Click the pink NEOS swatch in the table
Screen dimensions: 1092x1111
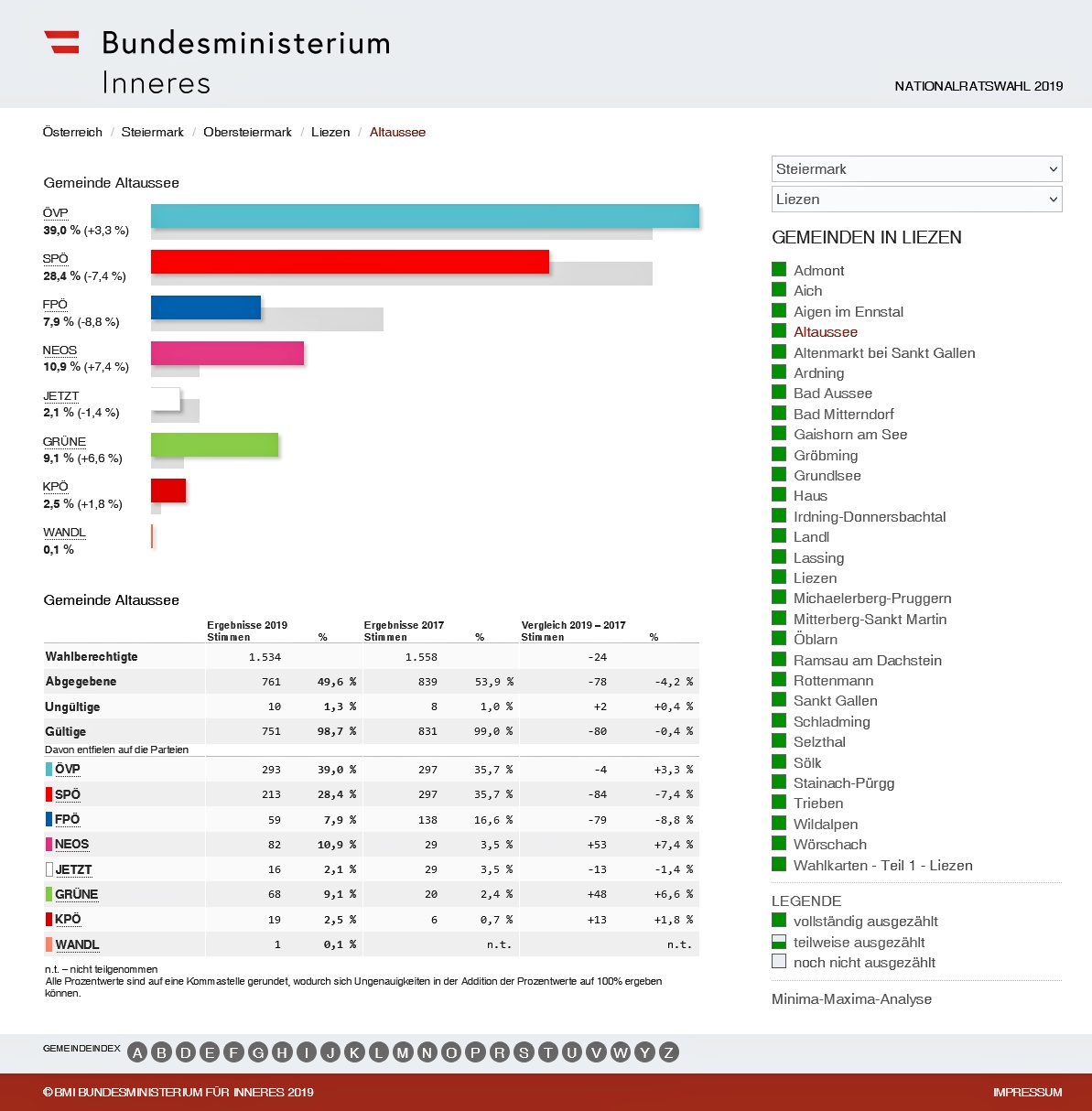49,845
